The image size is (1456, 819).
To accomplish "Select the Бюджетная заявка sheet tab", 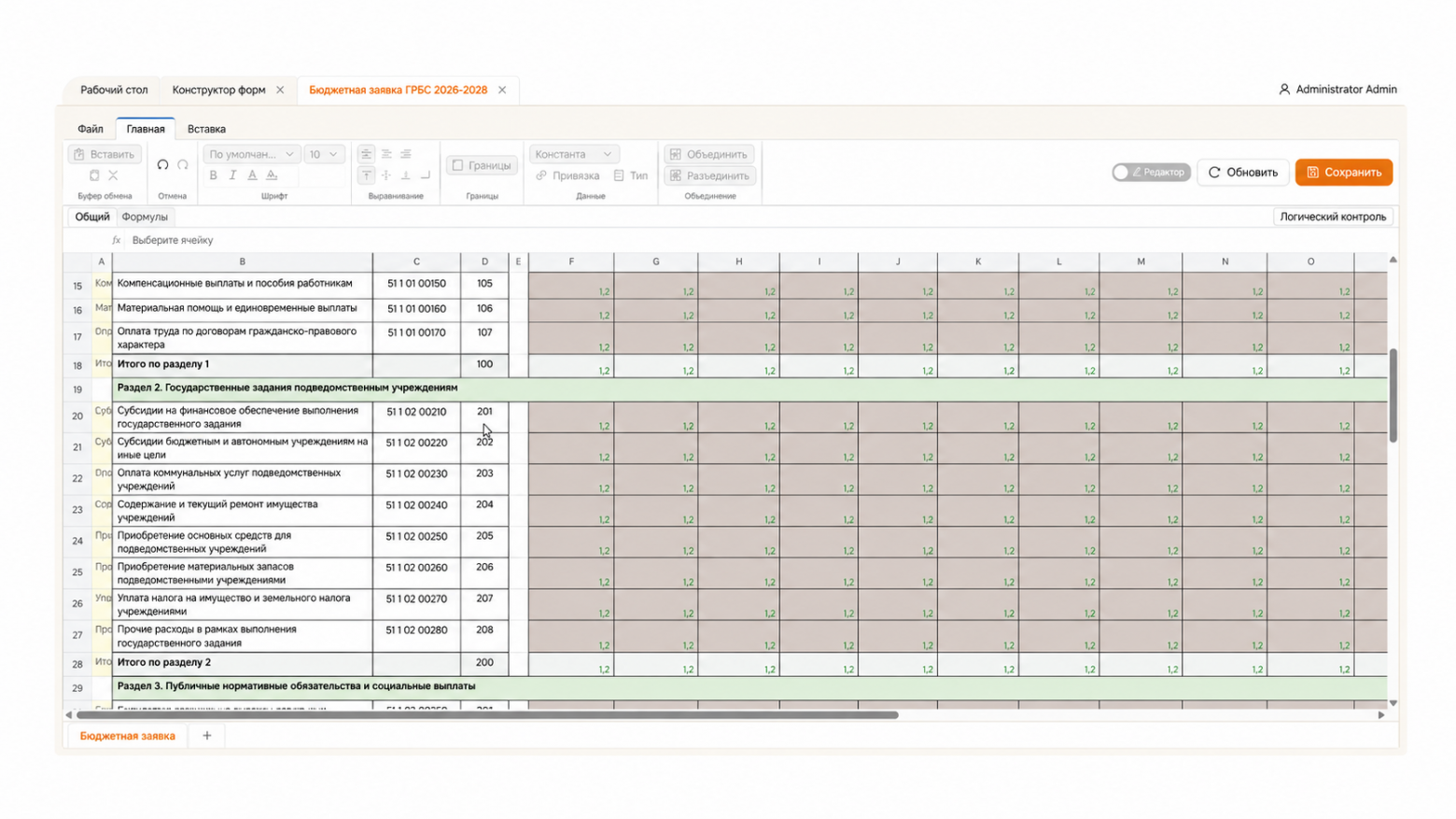I will (x=128, y=736).
